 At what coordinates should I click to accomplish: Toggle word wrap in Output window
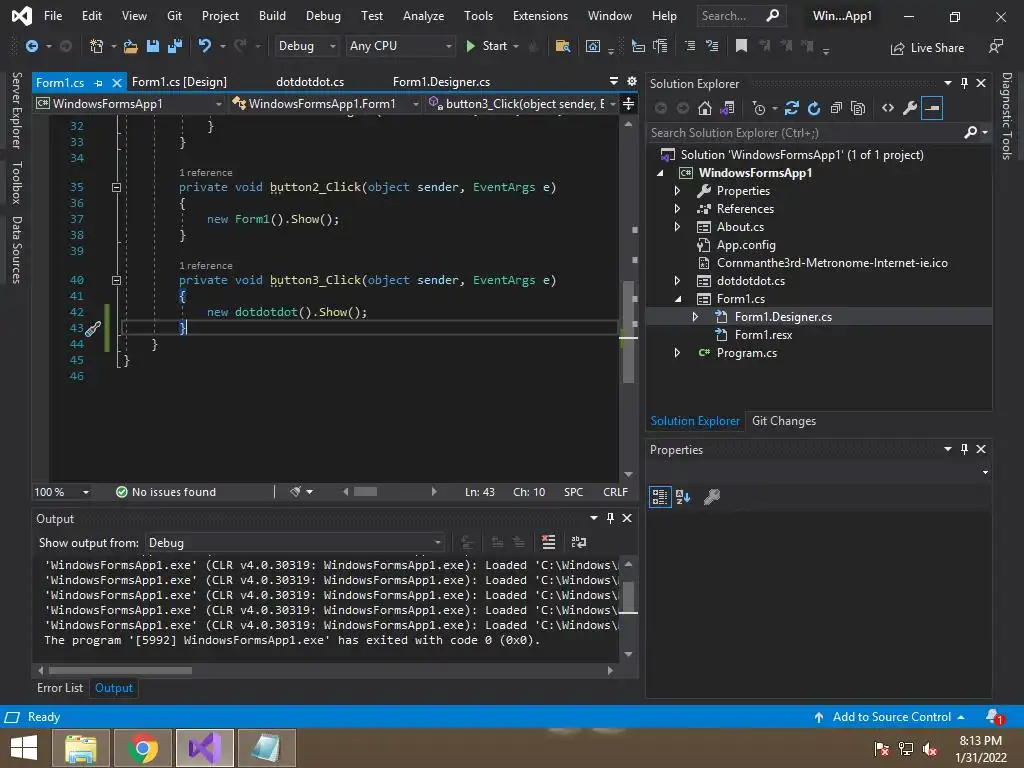tap(578, 542)
